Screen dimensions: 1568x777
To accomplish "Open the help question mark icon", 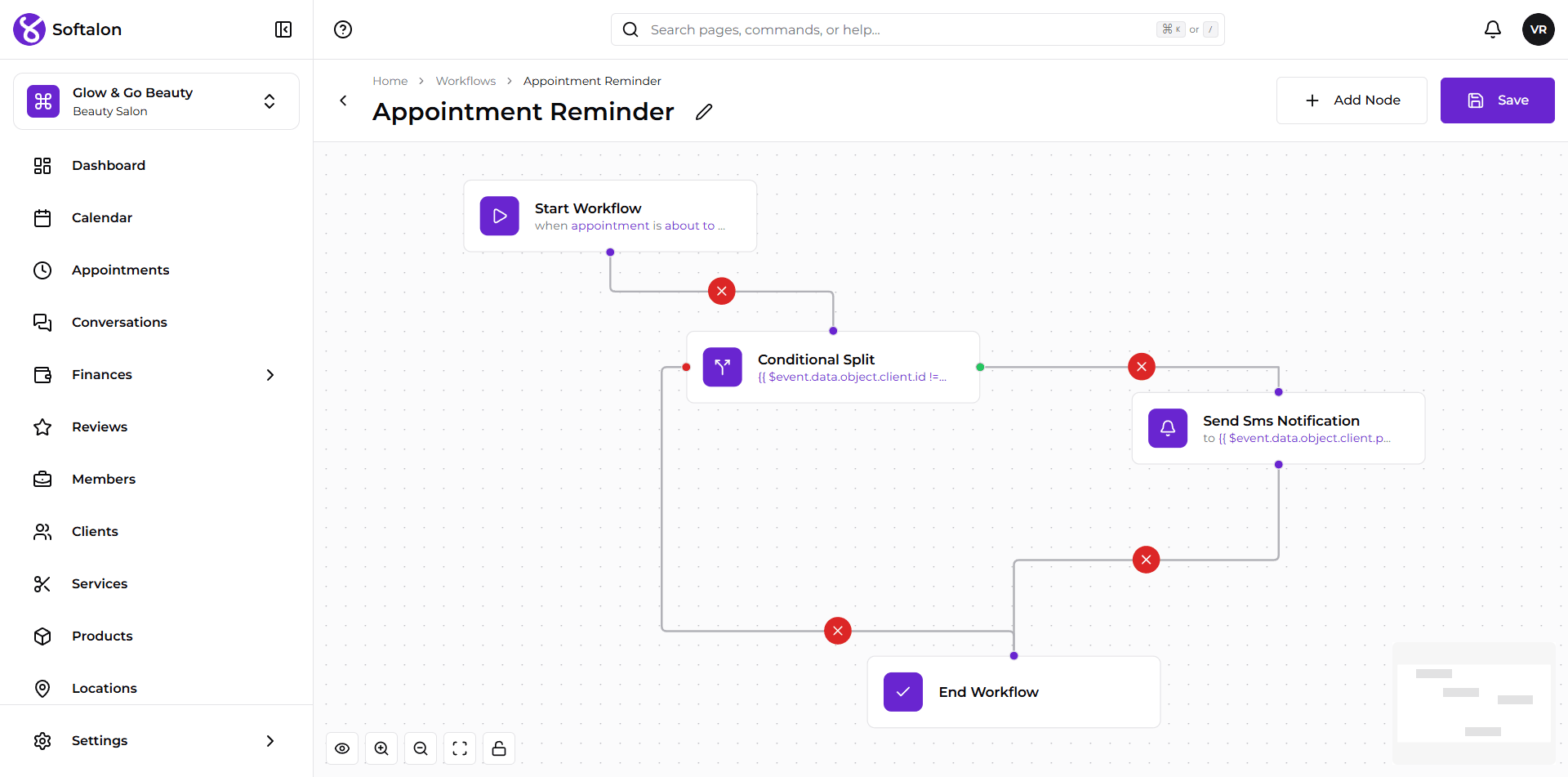I will pos(343,29).
